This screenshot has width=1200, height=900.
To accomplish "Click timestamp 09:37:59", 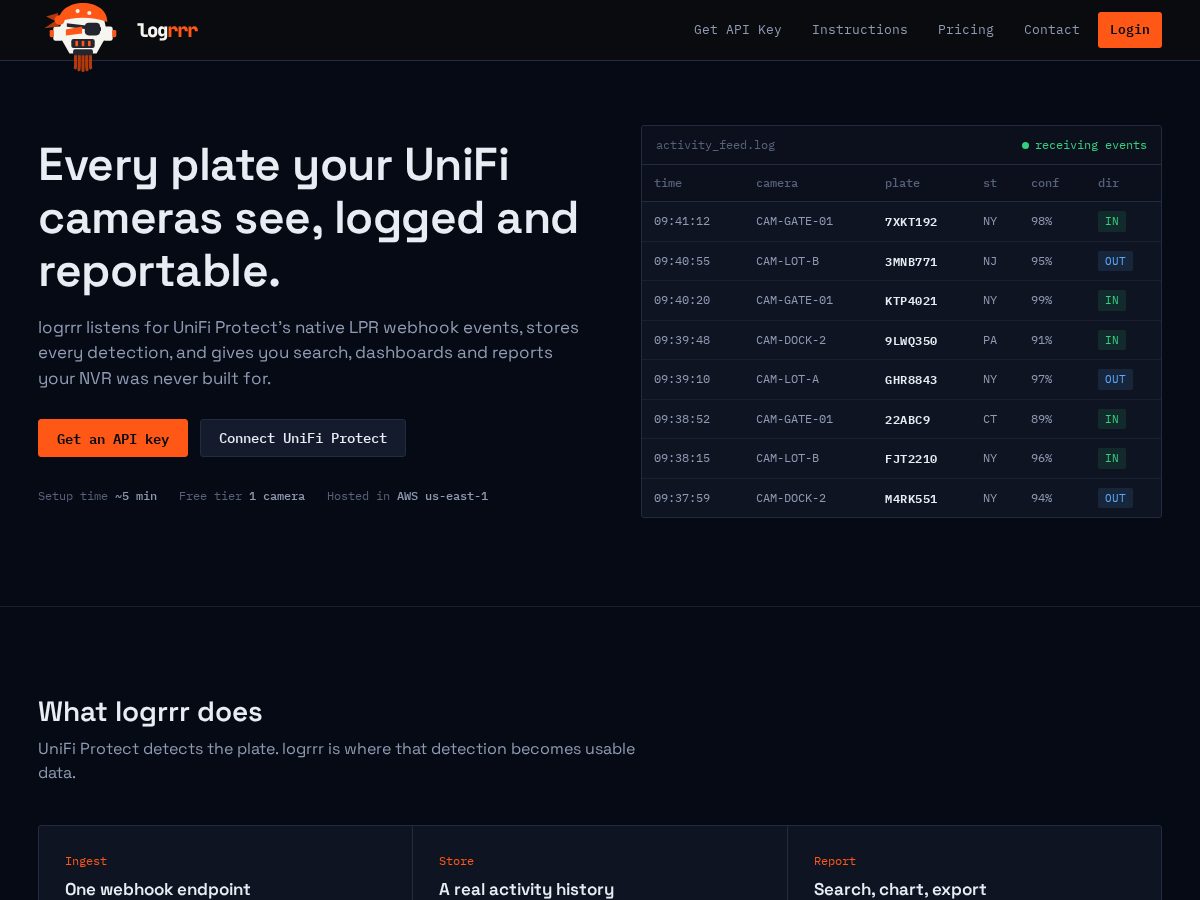I will pyautogui.click(x=682, y=498).
